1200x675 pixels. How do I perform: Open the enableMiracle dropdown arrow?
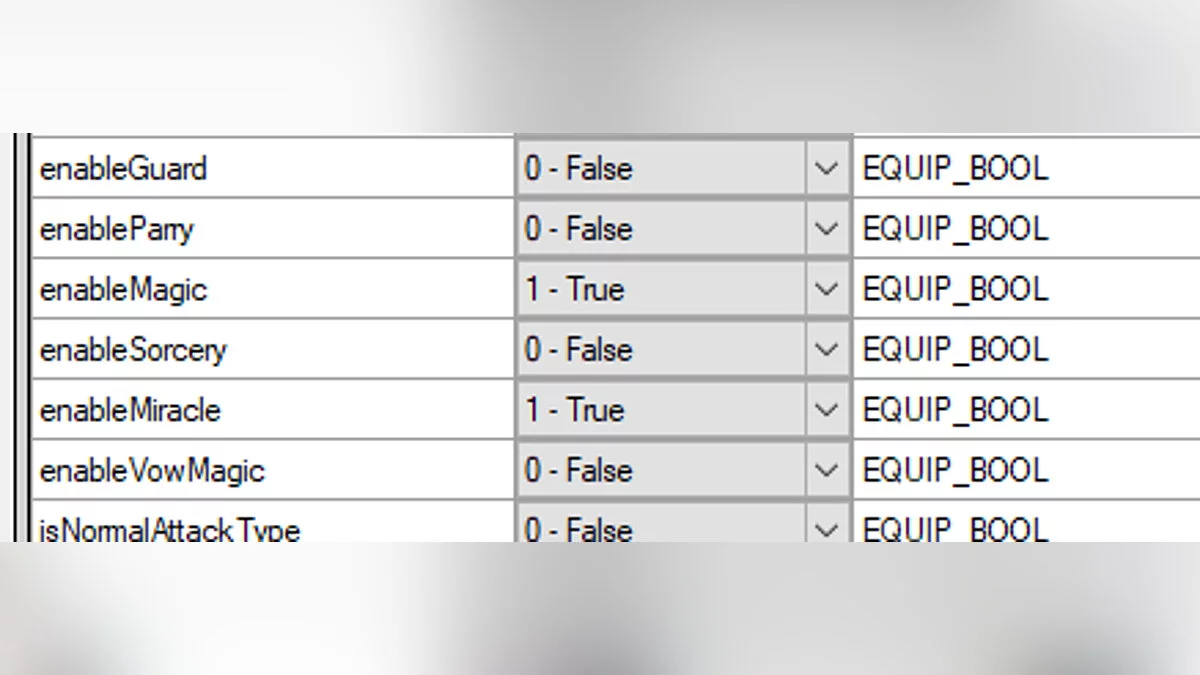pos(826,410)
